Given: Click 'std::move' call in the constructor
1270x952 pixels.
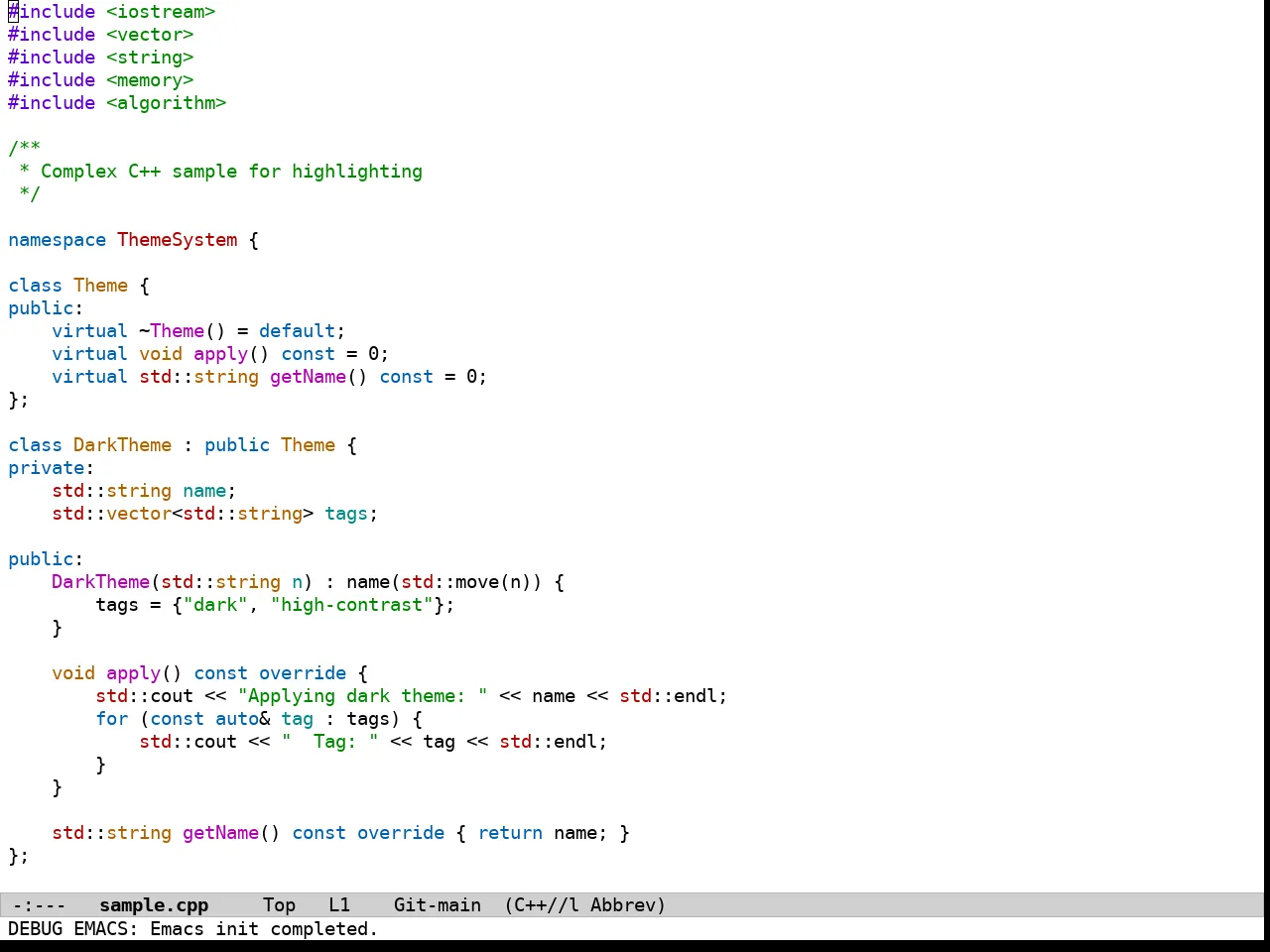Looking at the screenshot, I should pos(450,582).
